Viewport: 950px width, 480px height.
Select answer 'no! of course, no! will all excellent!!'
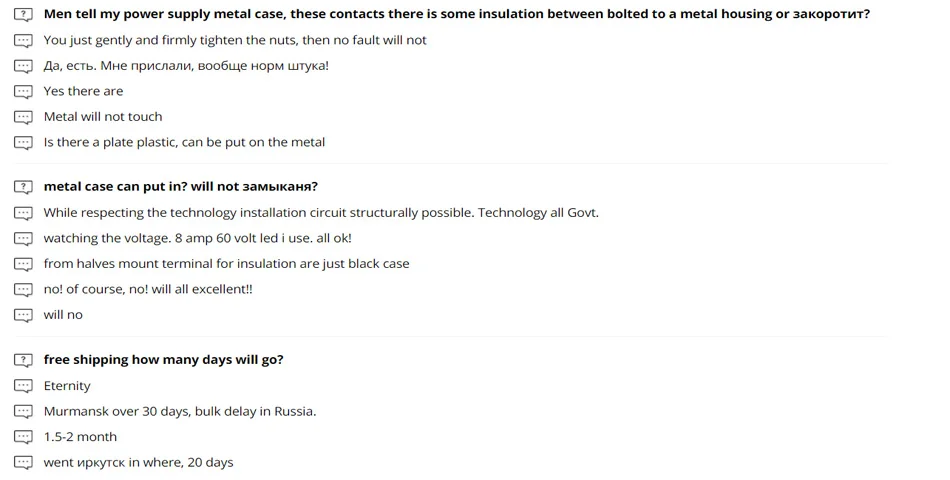point(148,289)
